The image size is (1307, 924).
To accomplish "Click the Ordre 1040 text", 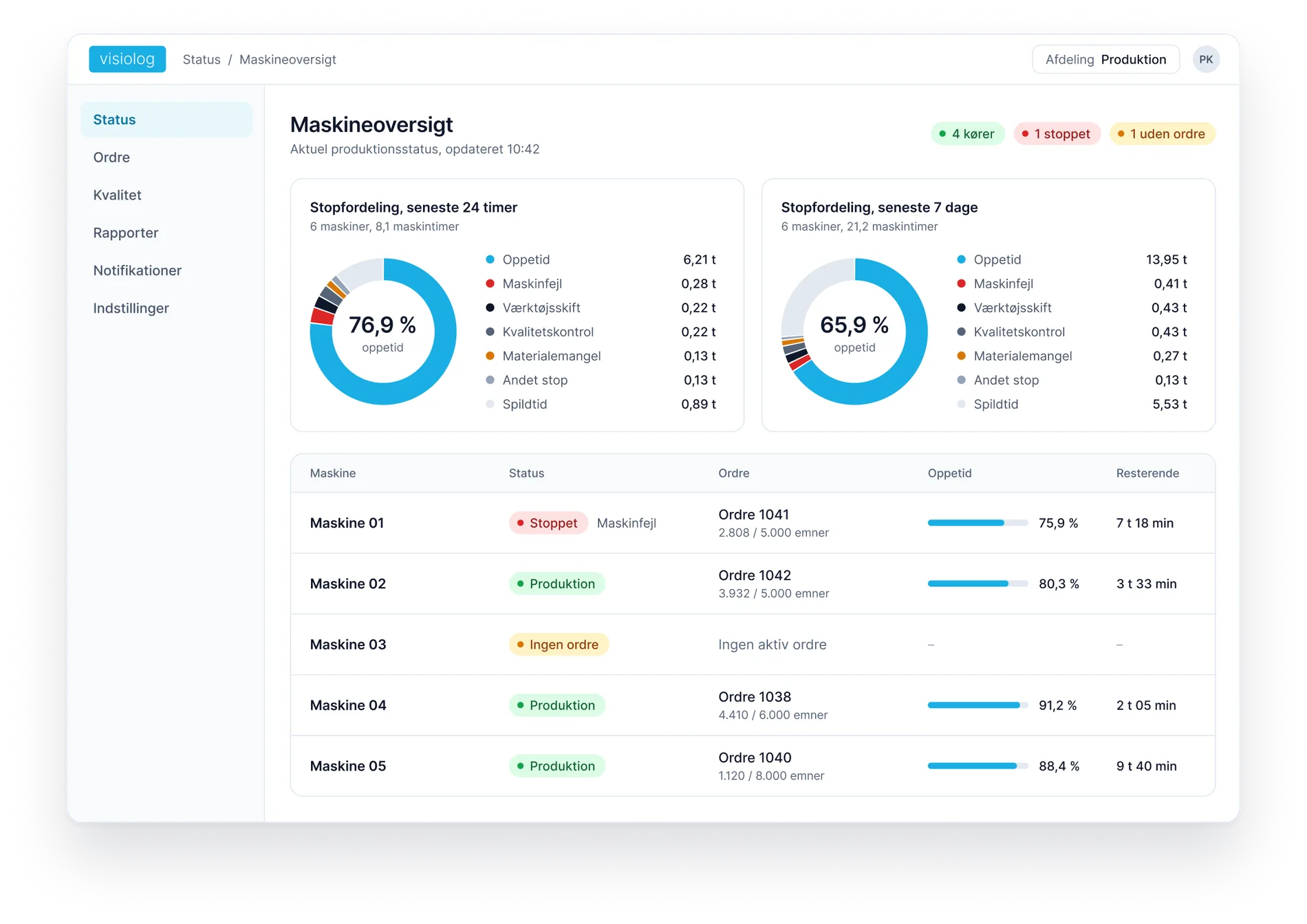I will coord(755,758).
